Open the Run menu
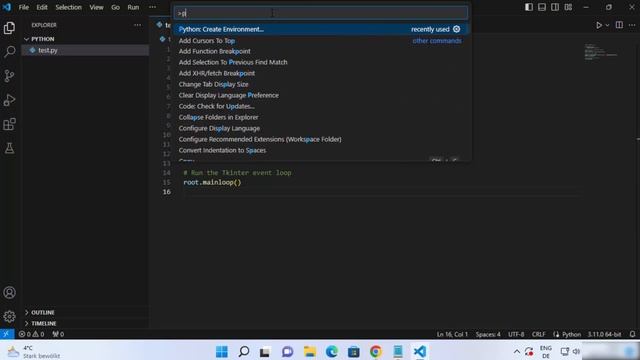The image size is (640, 360). click(x=133, y=7)
